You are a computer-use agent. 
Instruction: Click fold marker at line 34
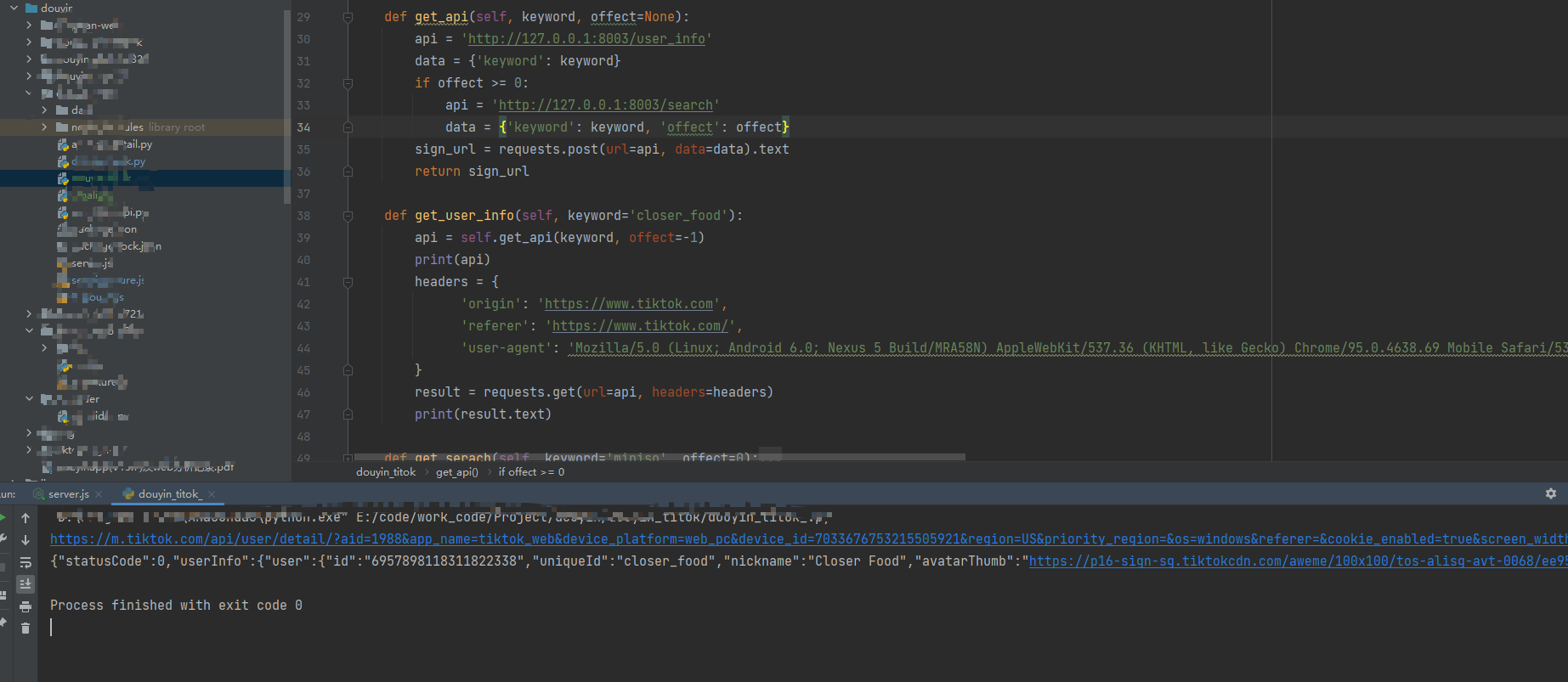[348, 127]
